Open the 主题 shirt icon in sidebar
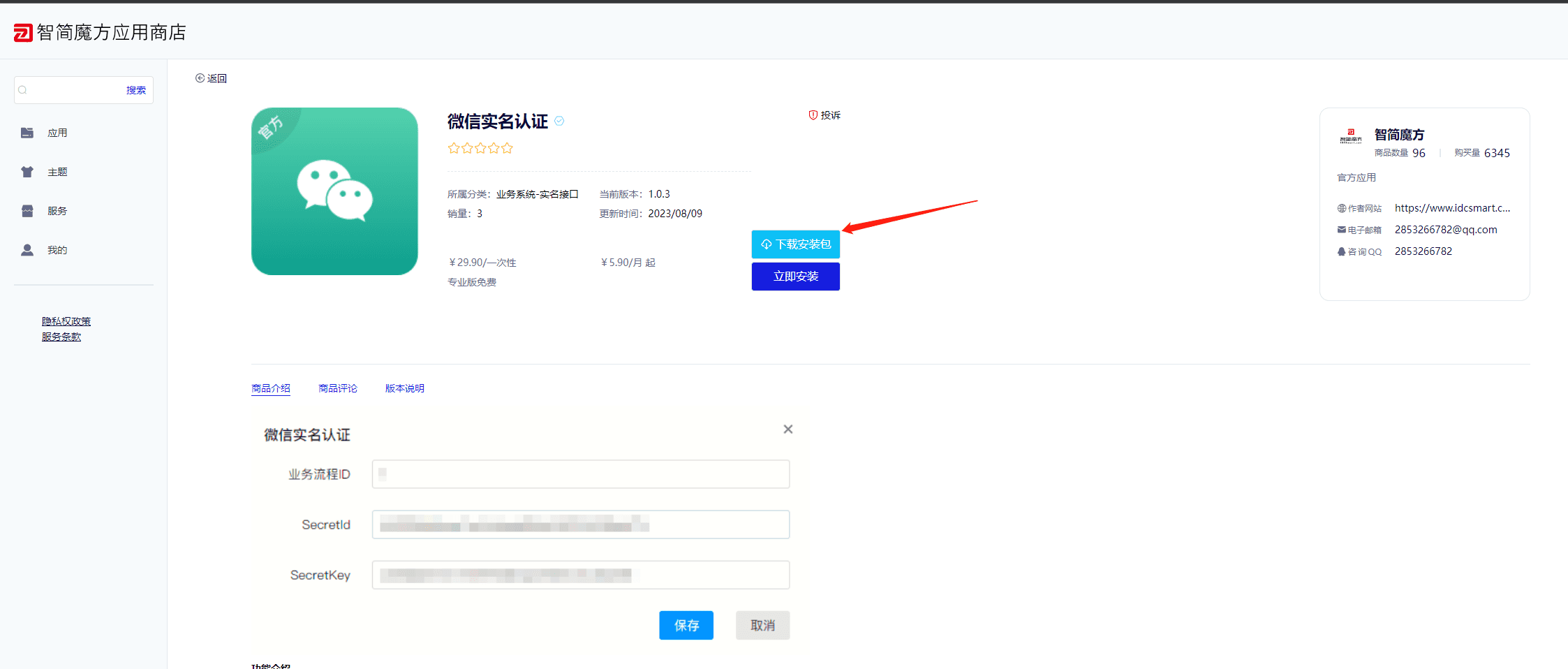Viewport: 1568px width, 669px height. [27, 172]
